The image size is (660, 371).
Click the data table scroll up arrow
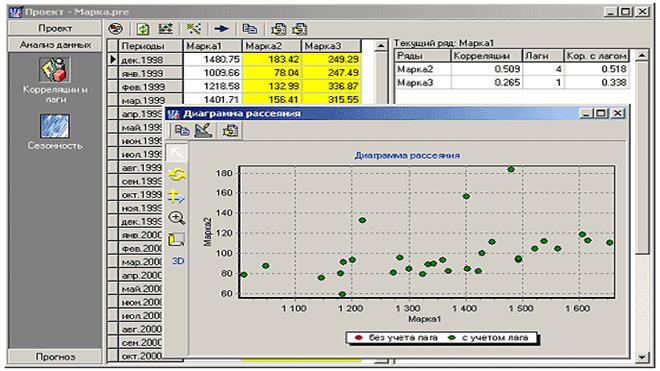point(381,45)
